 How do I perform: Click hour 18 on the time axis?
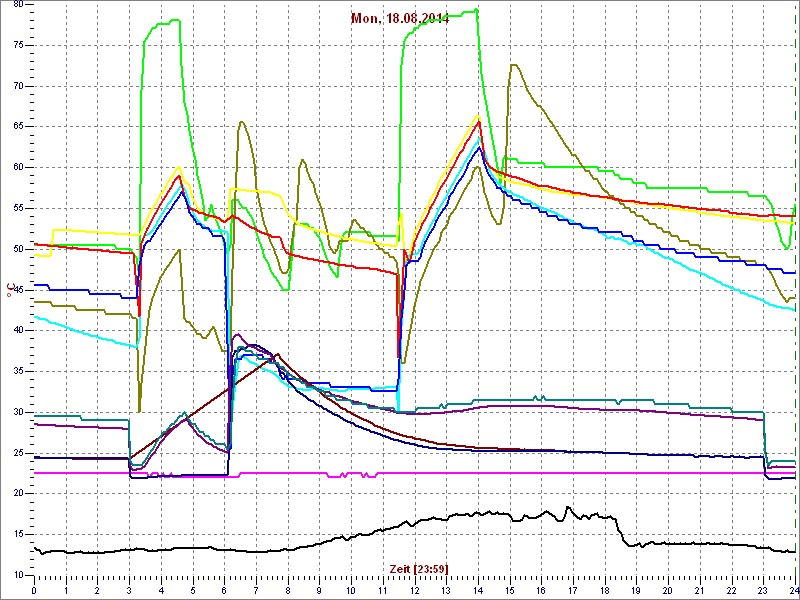point(605,590)
